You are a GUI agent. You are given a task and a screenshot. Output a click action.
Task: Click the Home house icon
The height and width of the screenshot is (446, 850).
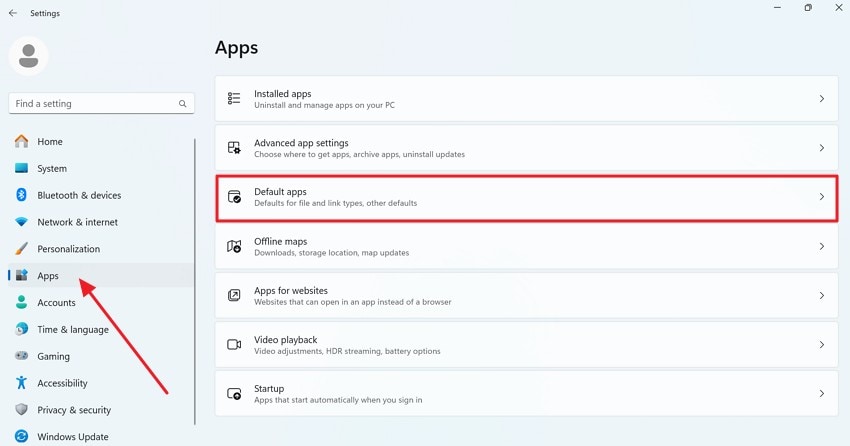22,141
